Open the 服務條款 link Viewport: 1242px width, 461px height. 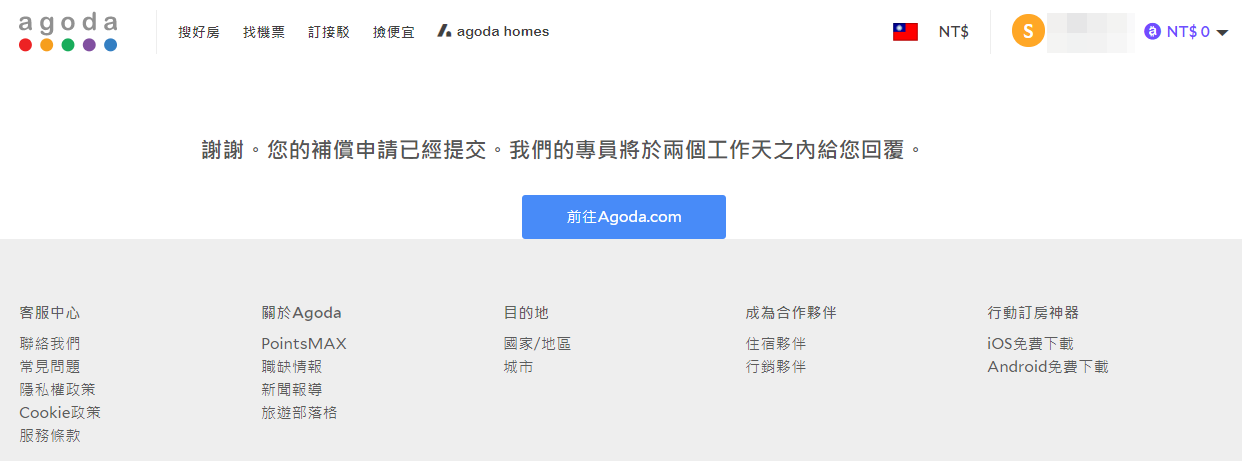[x=50, y=436]
